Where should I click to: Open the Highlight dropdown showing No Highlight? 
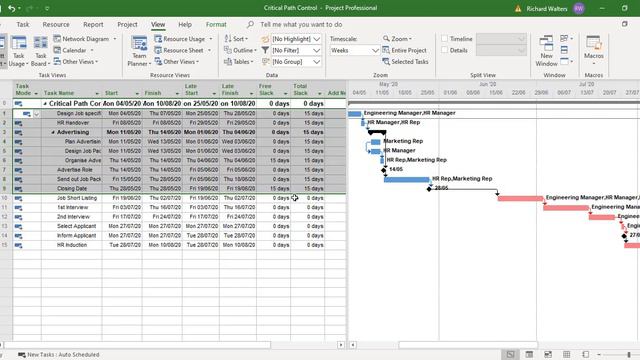click(316, 39)
